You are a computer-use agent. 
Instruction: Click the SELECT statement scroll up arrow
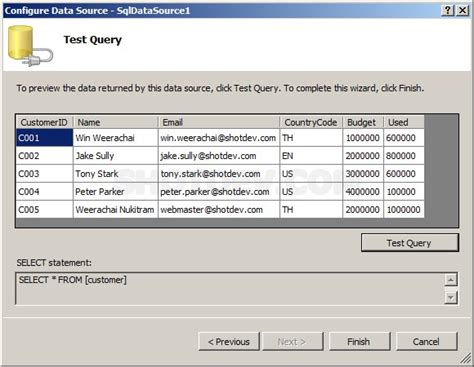click(x=451, y=280)
